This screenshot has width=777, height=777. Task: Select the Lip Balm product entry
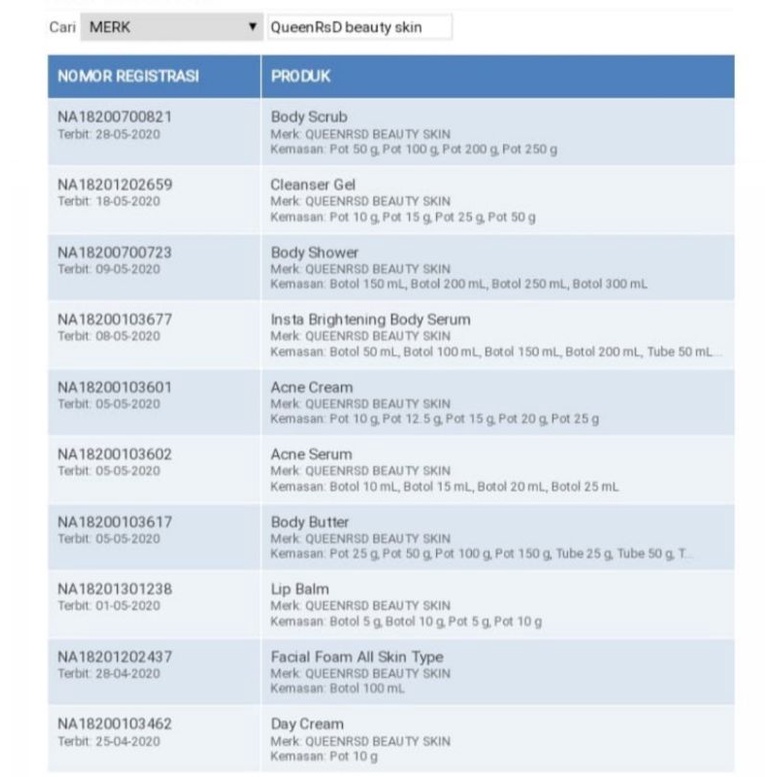300,589
